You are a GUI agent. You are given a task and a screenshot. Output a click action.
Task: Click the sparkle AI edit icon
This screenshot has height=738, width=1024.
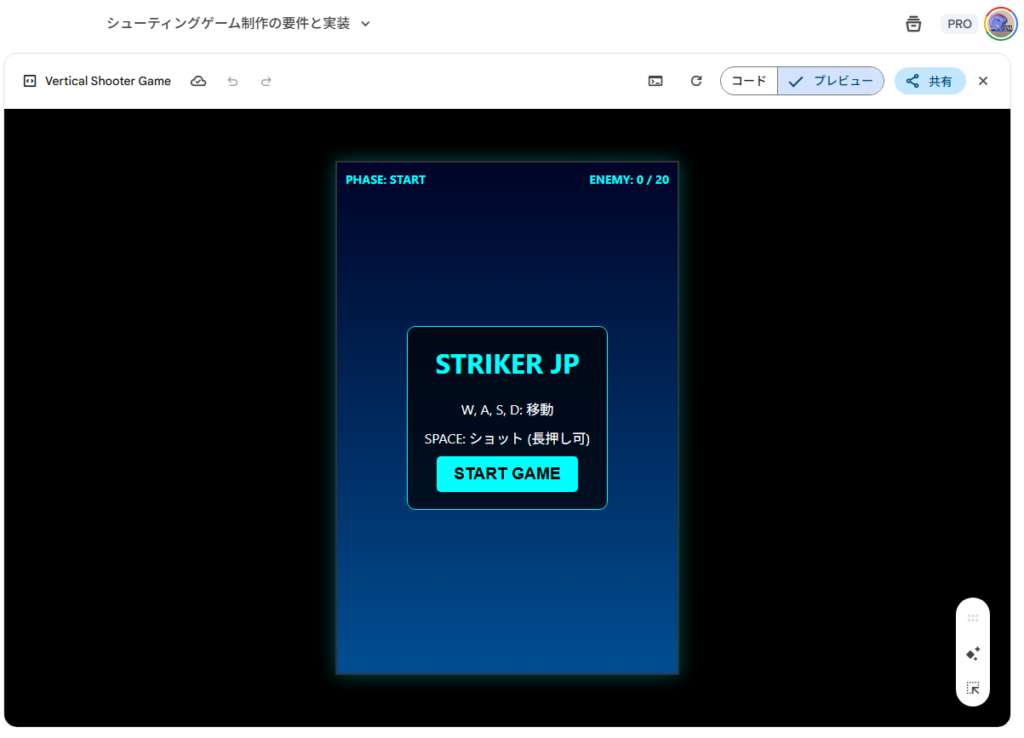[973, 653]
